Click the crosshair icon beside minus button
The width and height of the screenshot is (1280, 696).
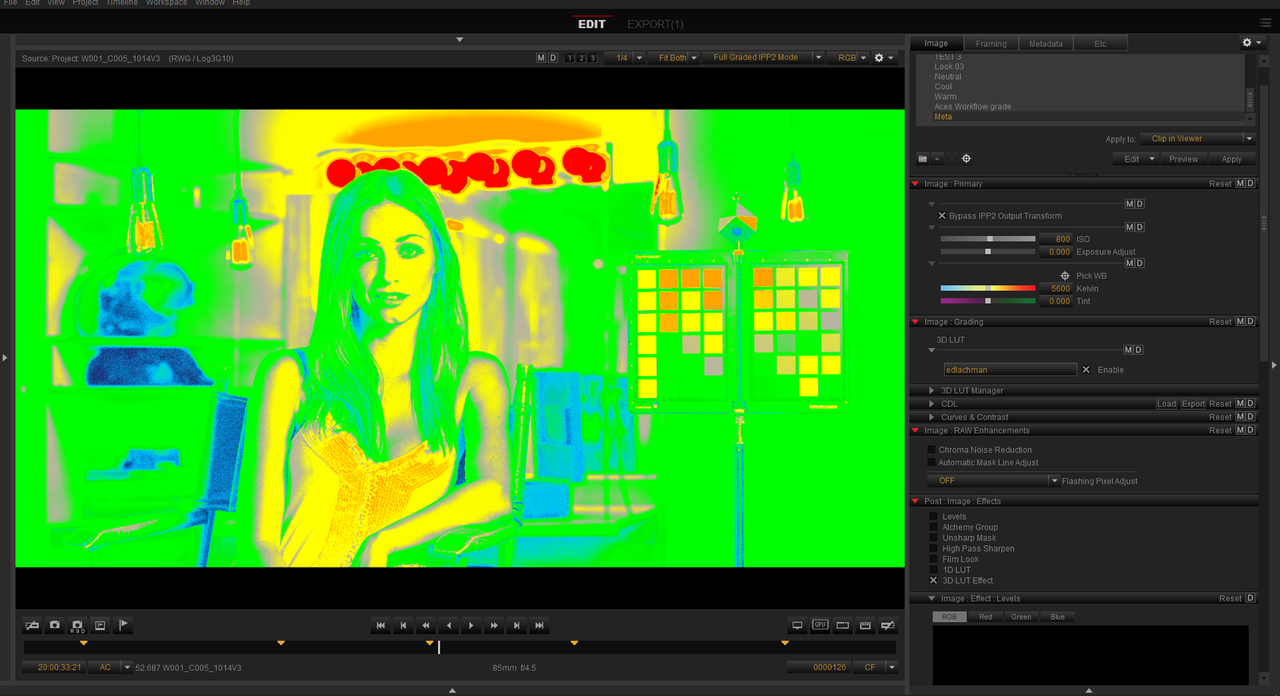(x=966, y=159)
